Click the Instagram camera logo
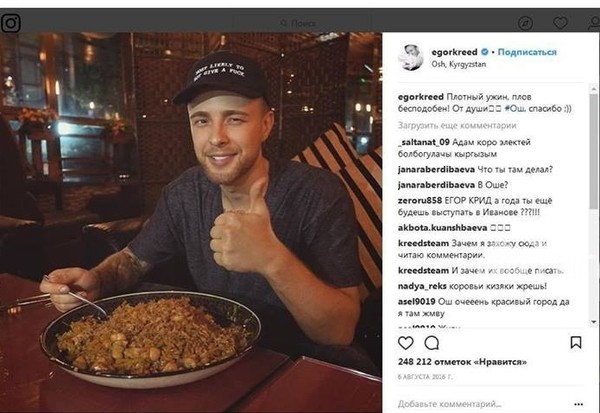 tap(11, 23)
